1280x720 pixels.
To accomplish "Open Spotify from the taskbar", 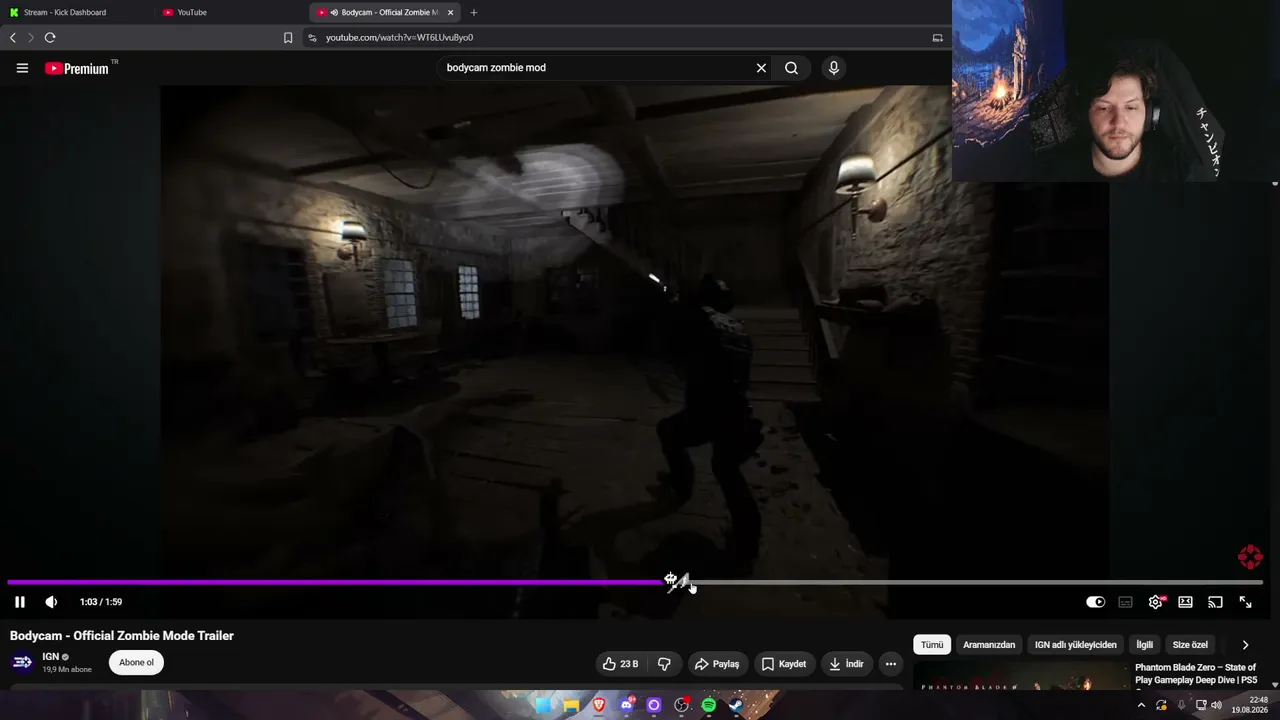I will point(709,705).
